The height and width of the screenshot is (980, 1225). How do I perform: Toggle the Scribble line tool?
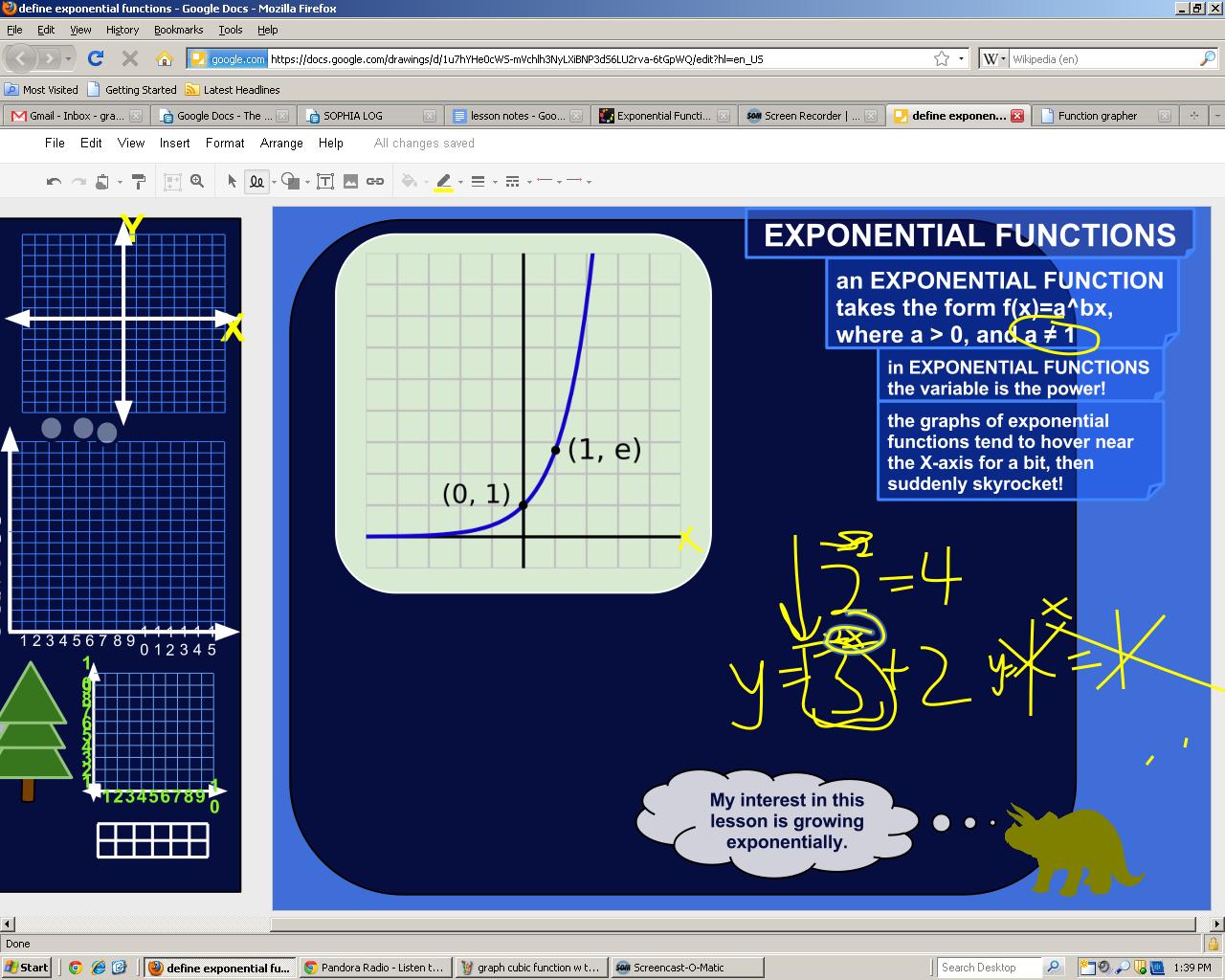tap(256, 181)
